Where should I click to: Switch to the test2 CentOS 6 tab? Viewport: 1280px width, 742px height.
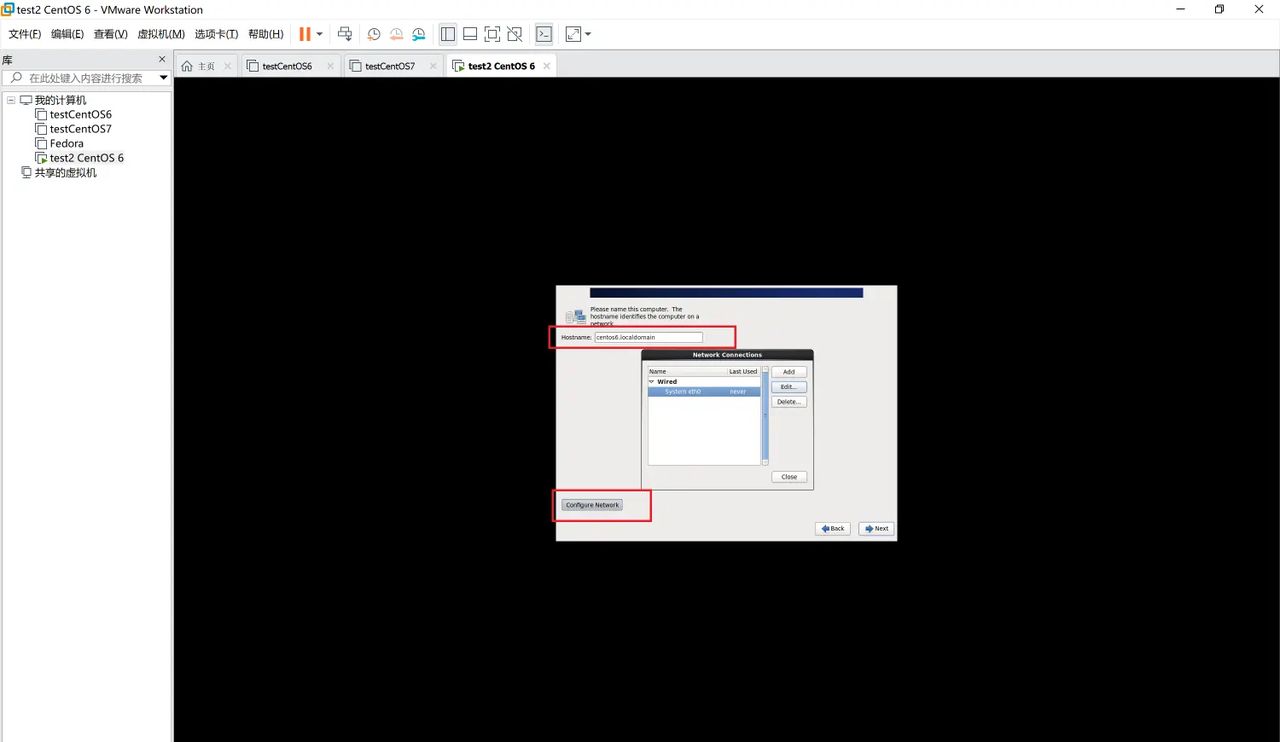coord(501,66)
